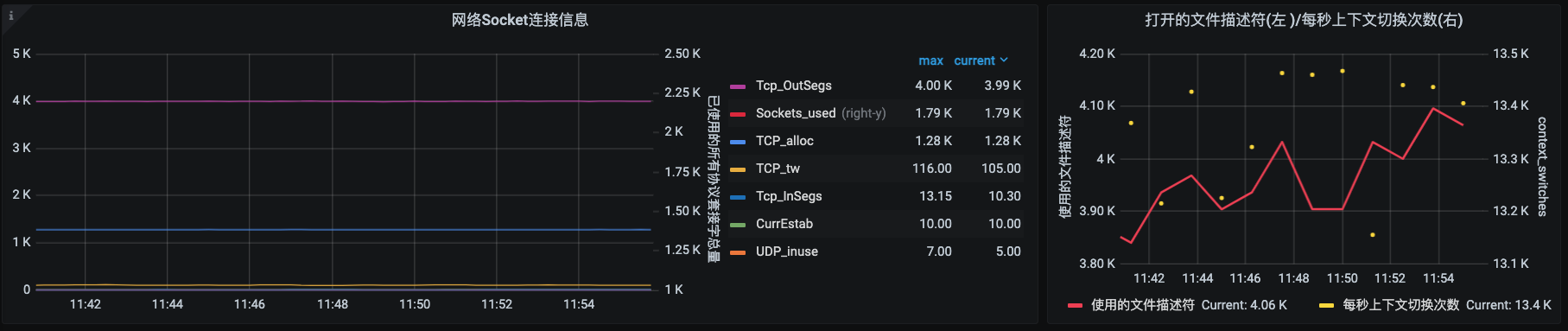Screen dimensions: 1568x331
Task: Select the Tcp_InSegs legend entry
Action: (x=789, y=196)
